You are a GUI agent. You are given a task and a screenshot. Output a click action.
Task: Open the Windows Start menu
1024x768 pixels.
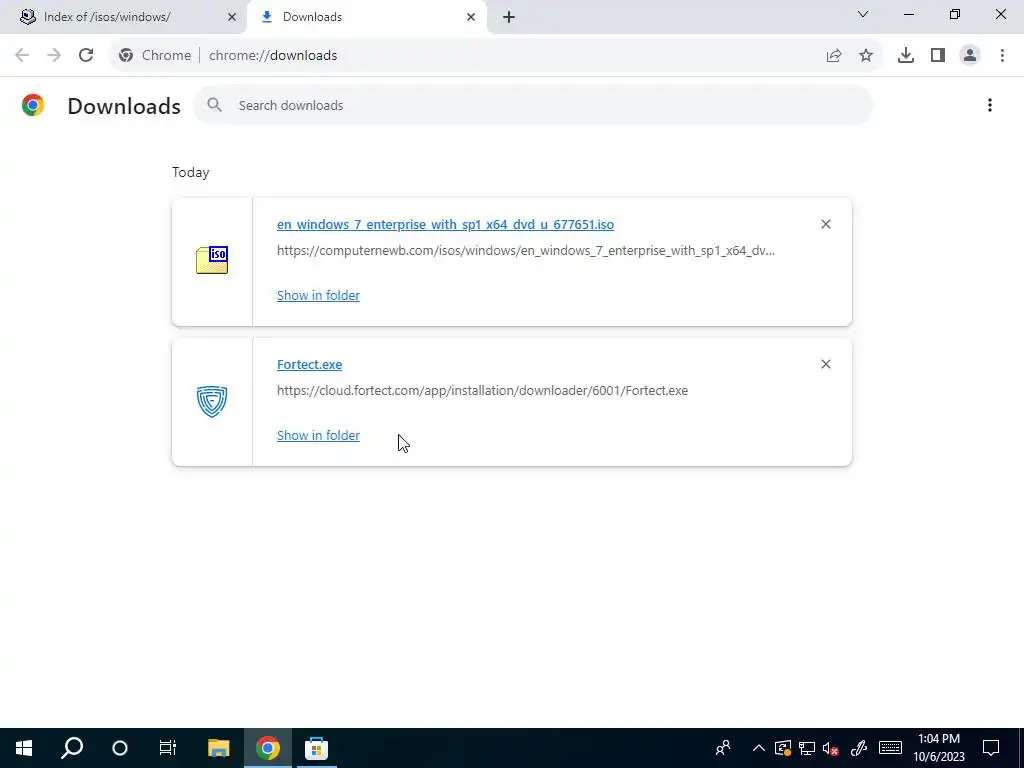tap(24, 748)
